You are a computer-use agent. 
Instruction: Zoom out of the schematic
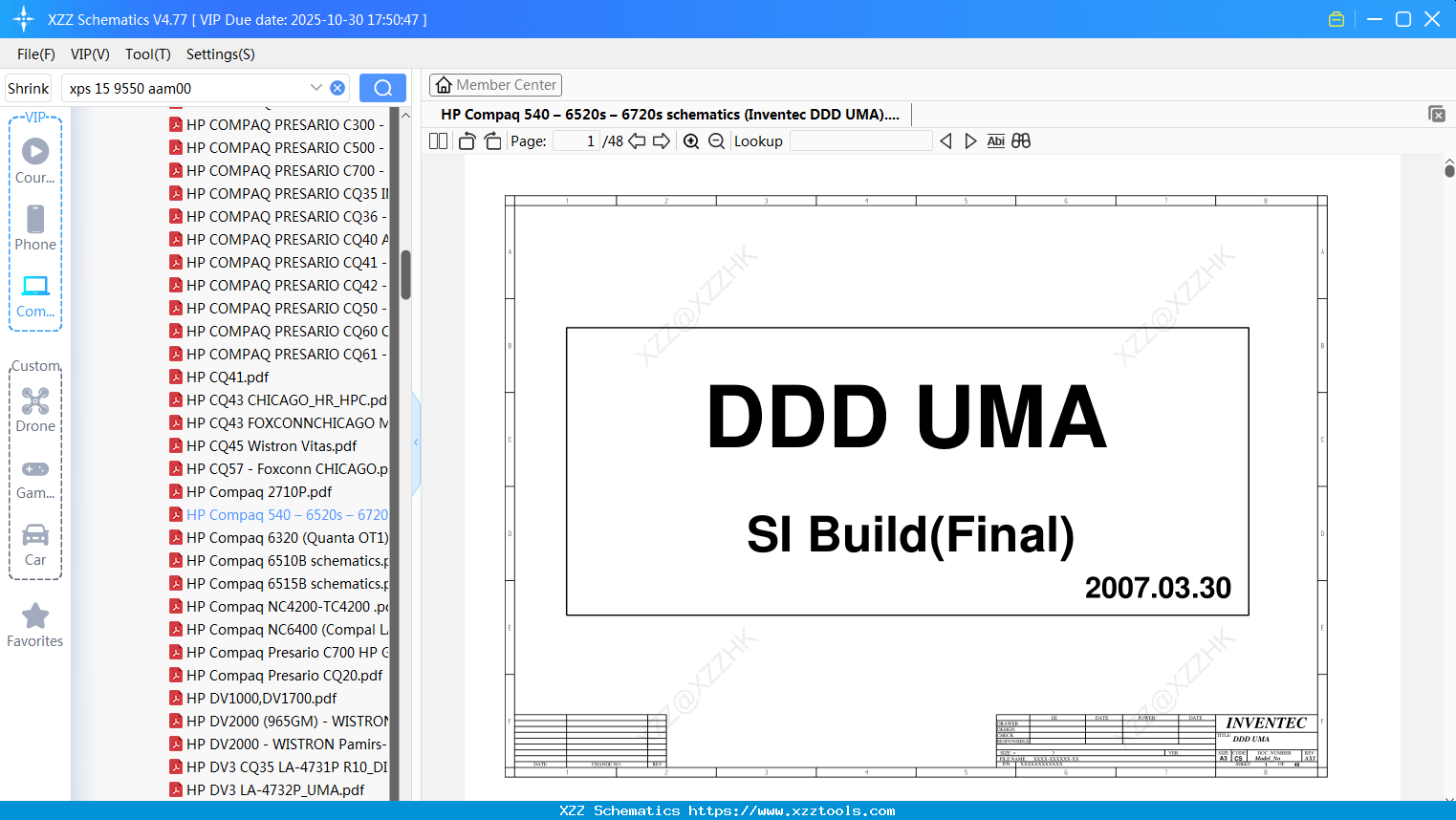pyautogui.click(x=716, y=141)
